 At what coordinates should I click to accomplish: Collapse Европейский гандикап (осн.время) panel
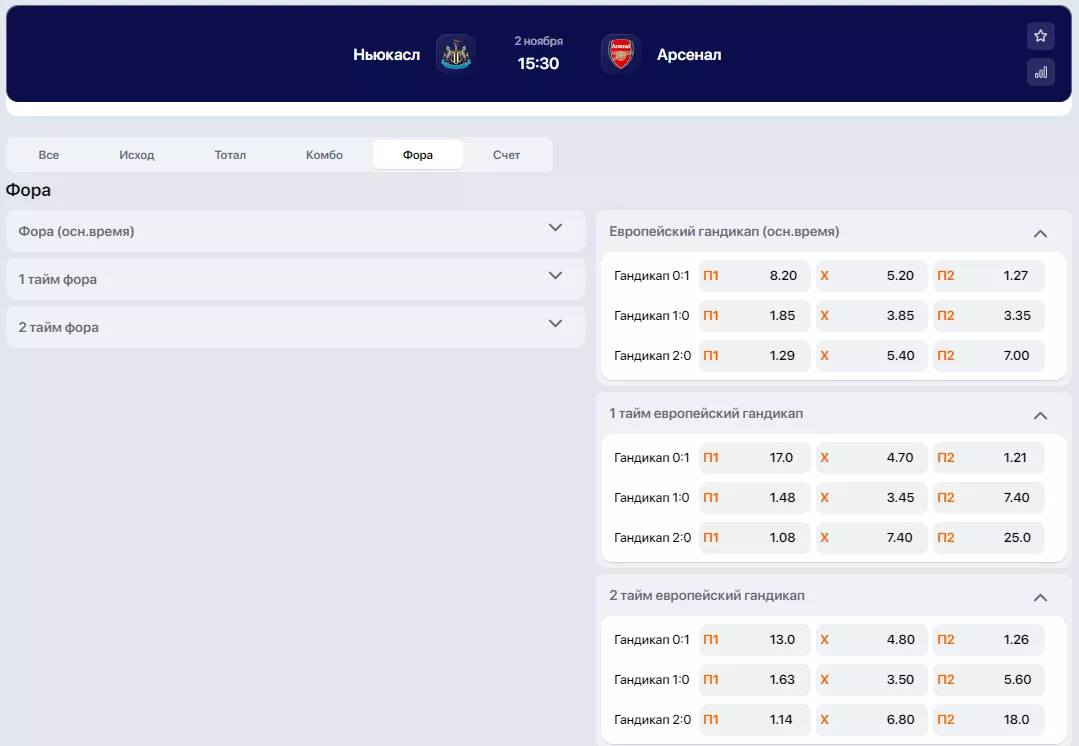pos(1040,233)
